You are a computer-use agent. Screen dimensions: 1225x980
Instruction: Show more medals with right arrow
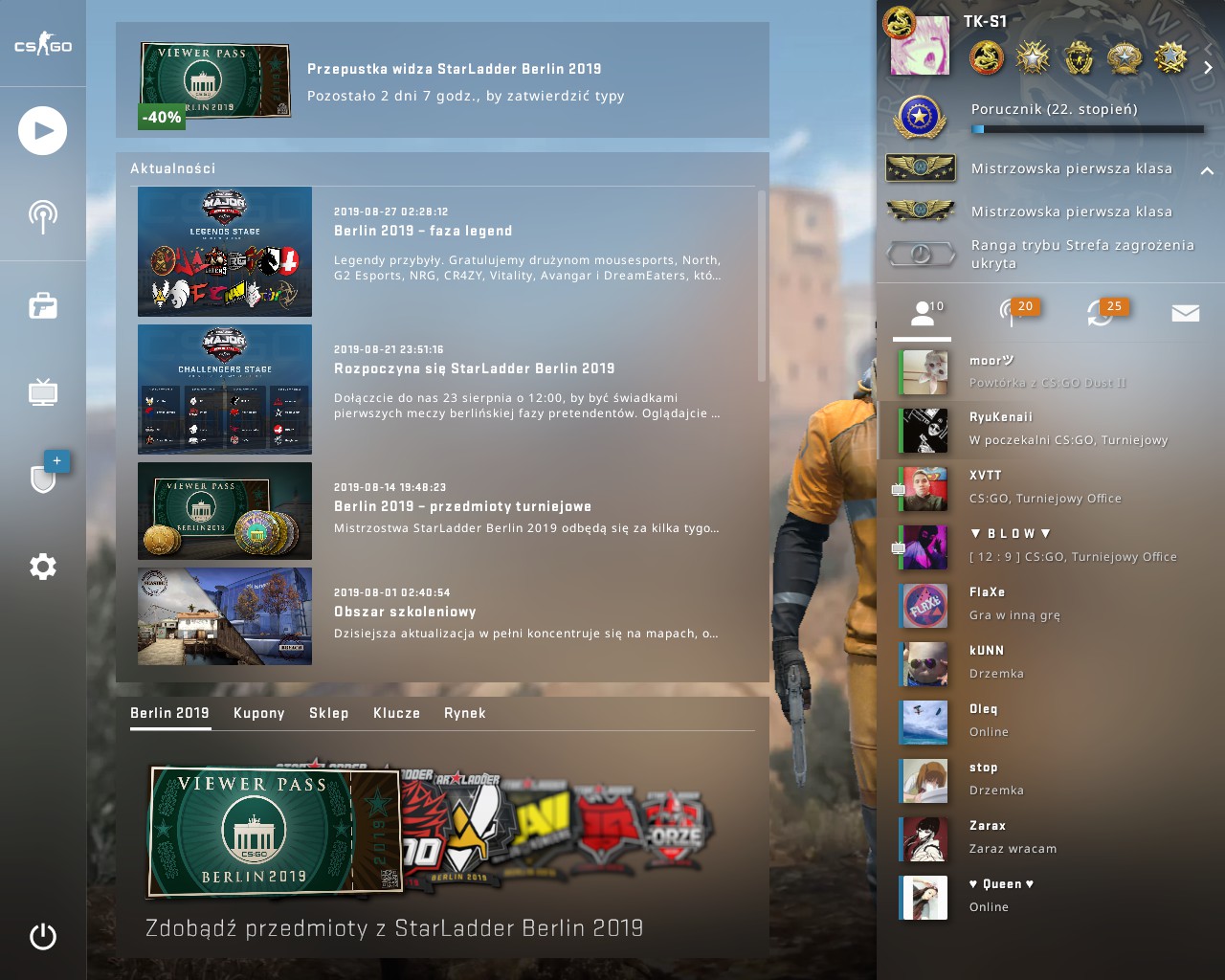pyautogui.click(x=1208, y=67)
